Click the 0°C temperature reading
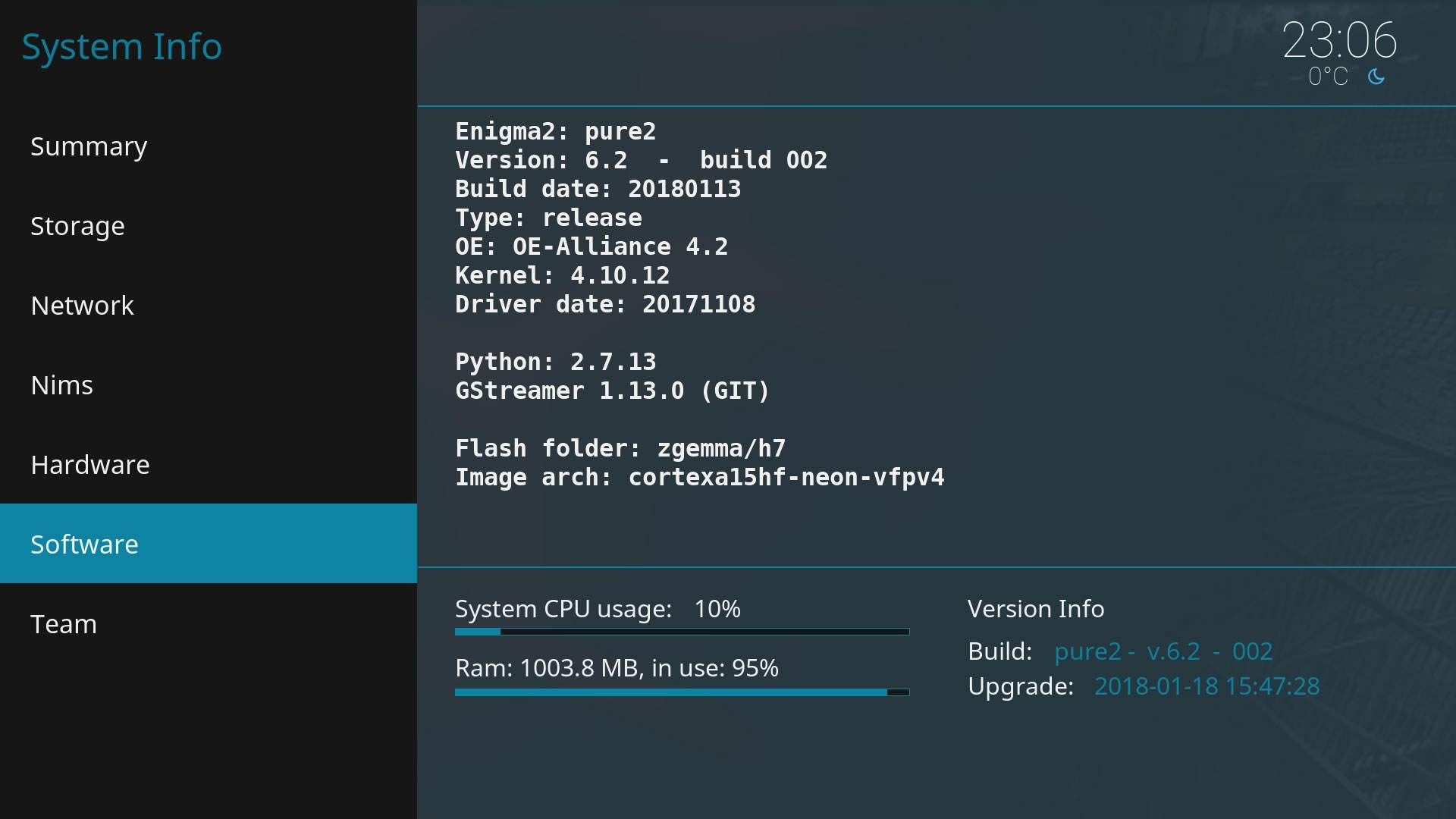The height and width of the screenshot is (819, 1456). pyautogui.click(x=1328, y=77)
